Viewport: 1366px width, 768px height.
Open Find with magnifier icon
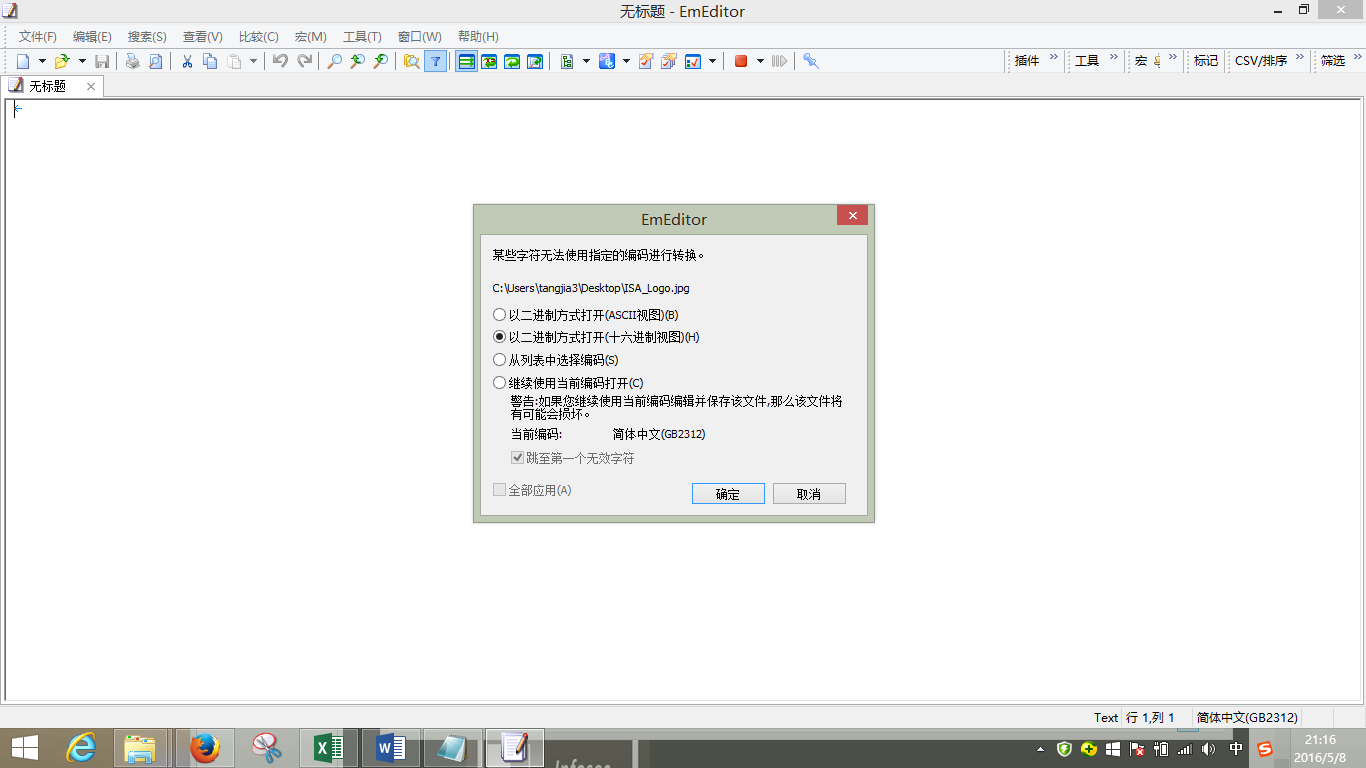click(335, 61)
